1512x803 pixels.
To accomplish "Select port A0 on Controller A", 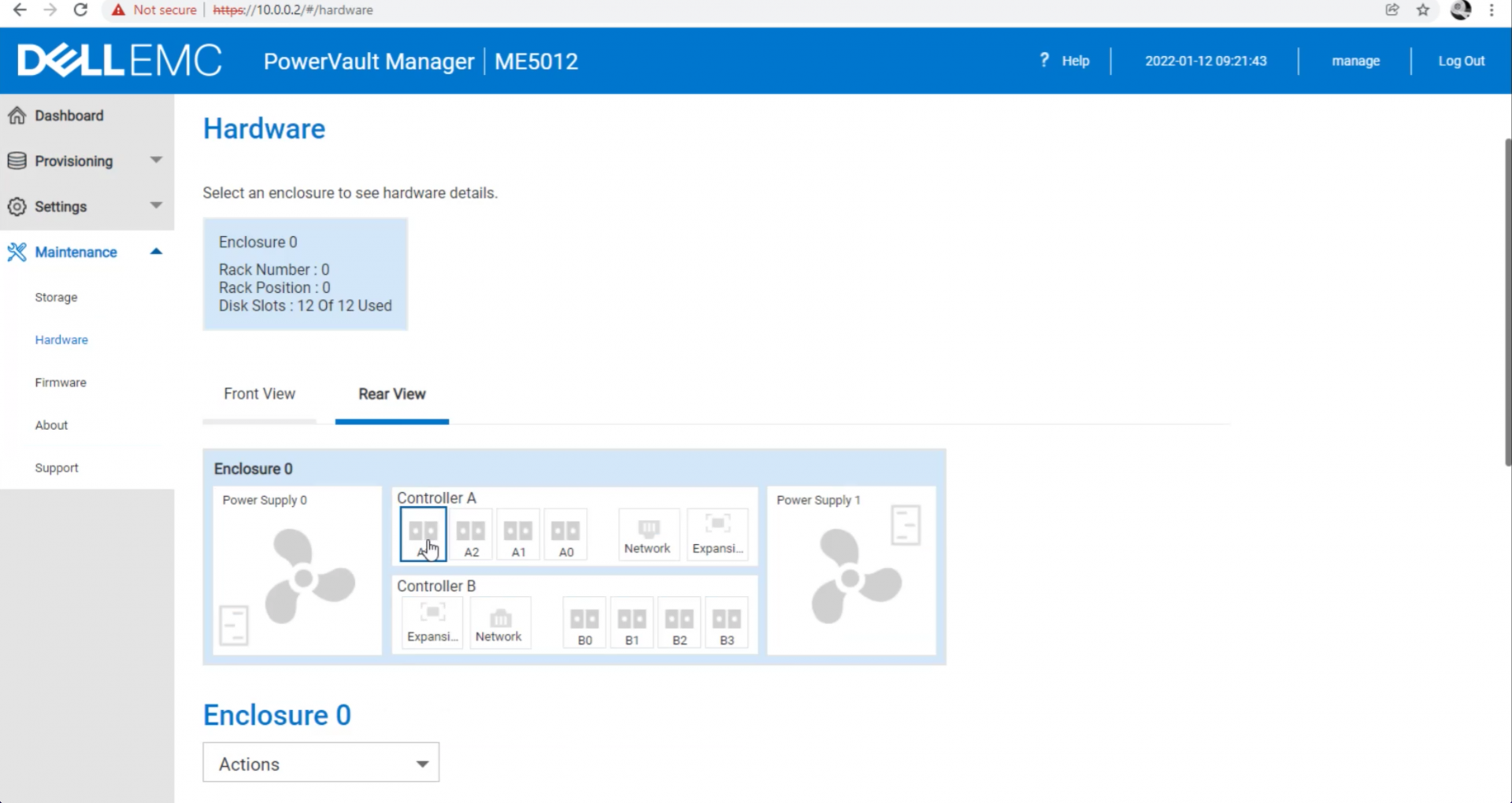I will pyautogui.click(x=565, y=535).
